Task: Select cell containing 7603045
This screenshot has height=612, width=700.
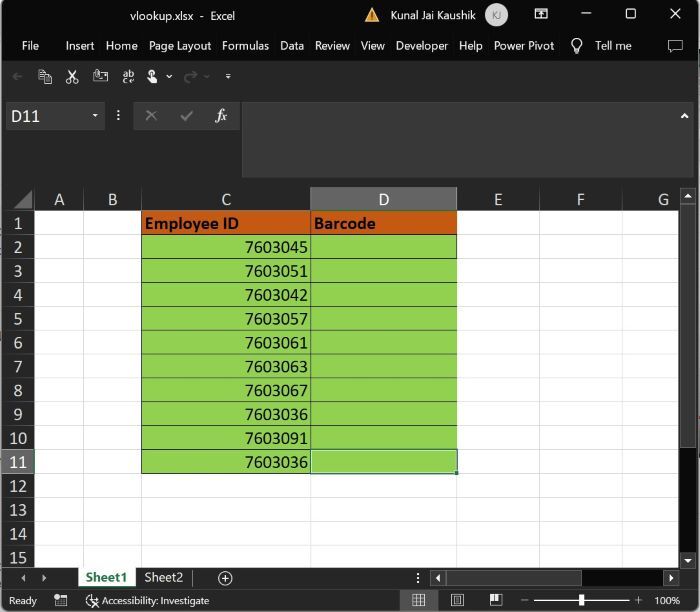Action: (x=226, y=247)
